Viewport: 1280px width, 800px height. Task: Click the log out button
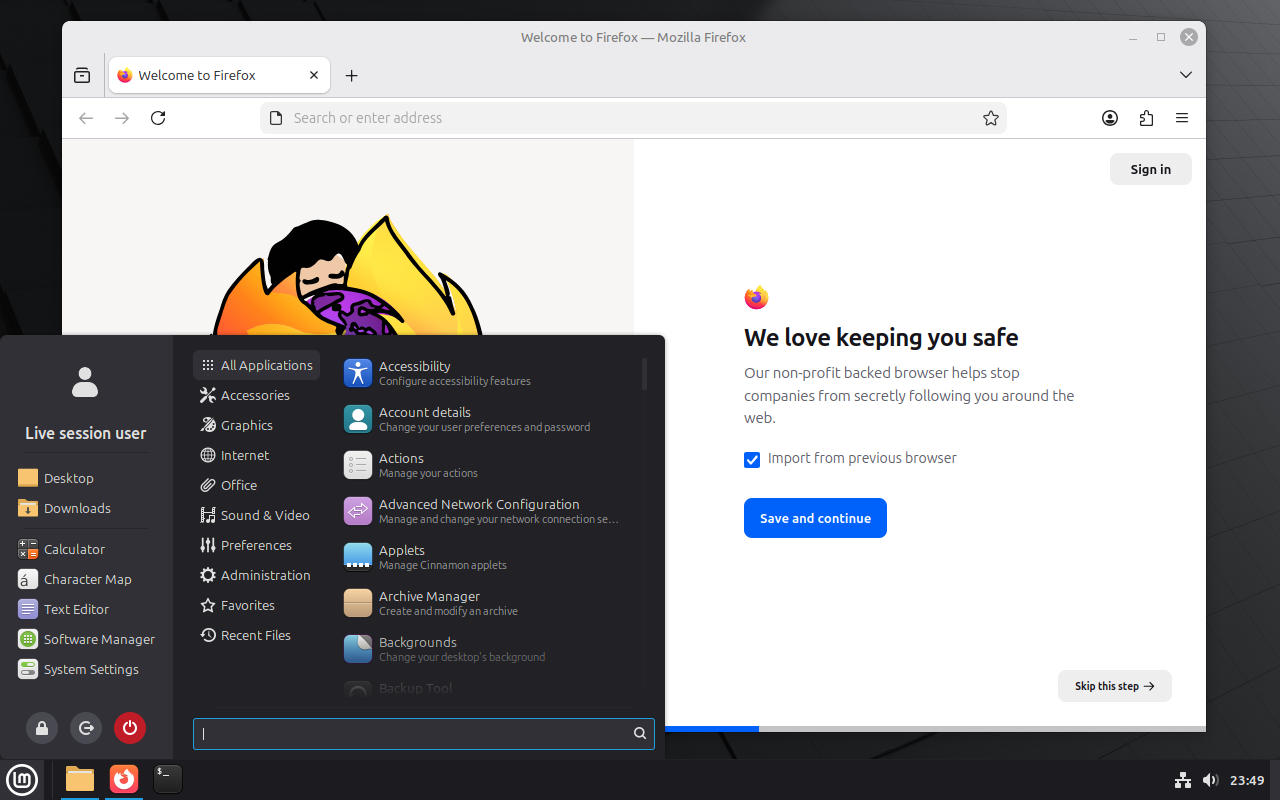tap(86, 728)
